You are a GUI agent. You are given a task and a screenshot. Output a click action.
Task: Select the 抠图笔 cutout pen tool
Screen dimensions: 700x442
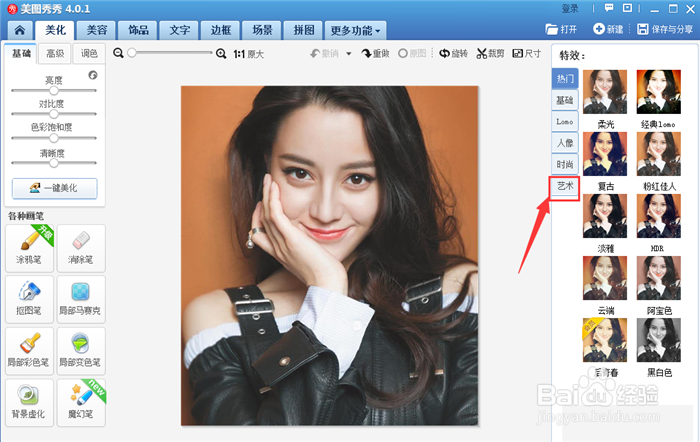tap(29, 299)
